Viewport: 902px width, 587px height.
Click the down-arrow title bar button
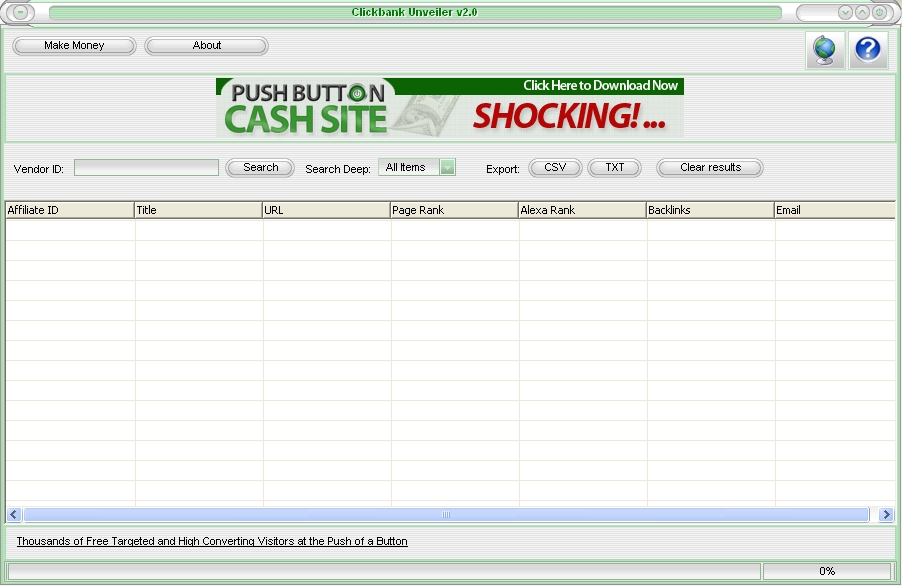[844, 12]
